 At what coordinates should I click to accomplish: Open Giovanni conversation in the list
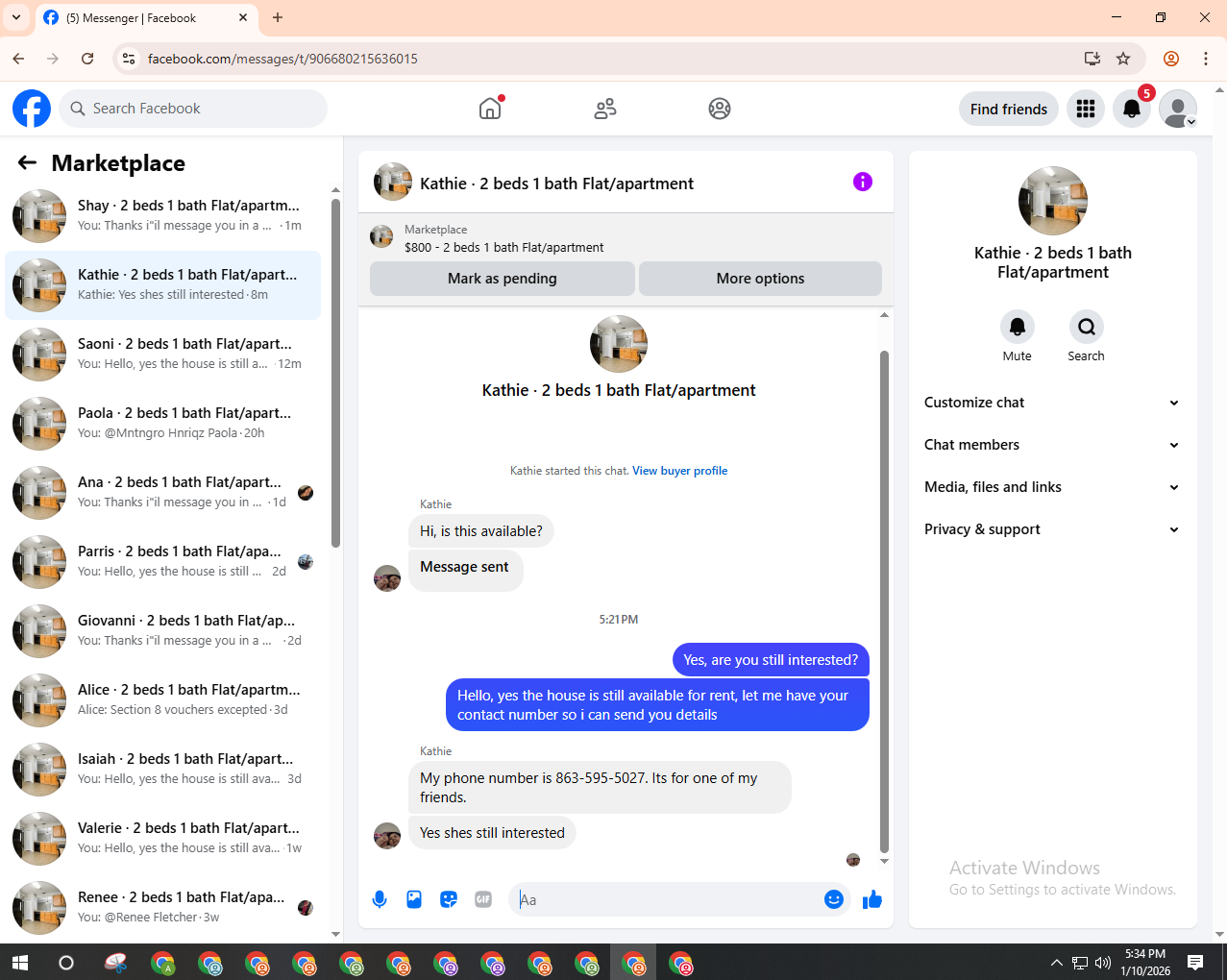[x=163, y=631]
